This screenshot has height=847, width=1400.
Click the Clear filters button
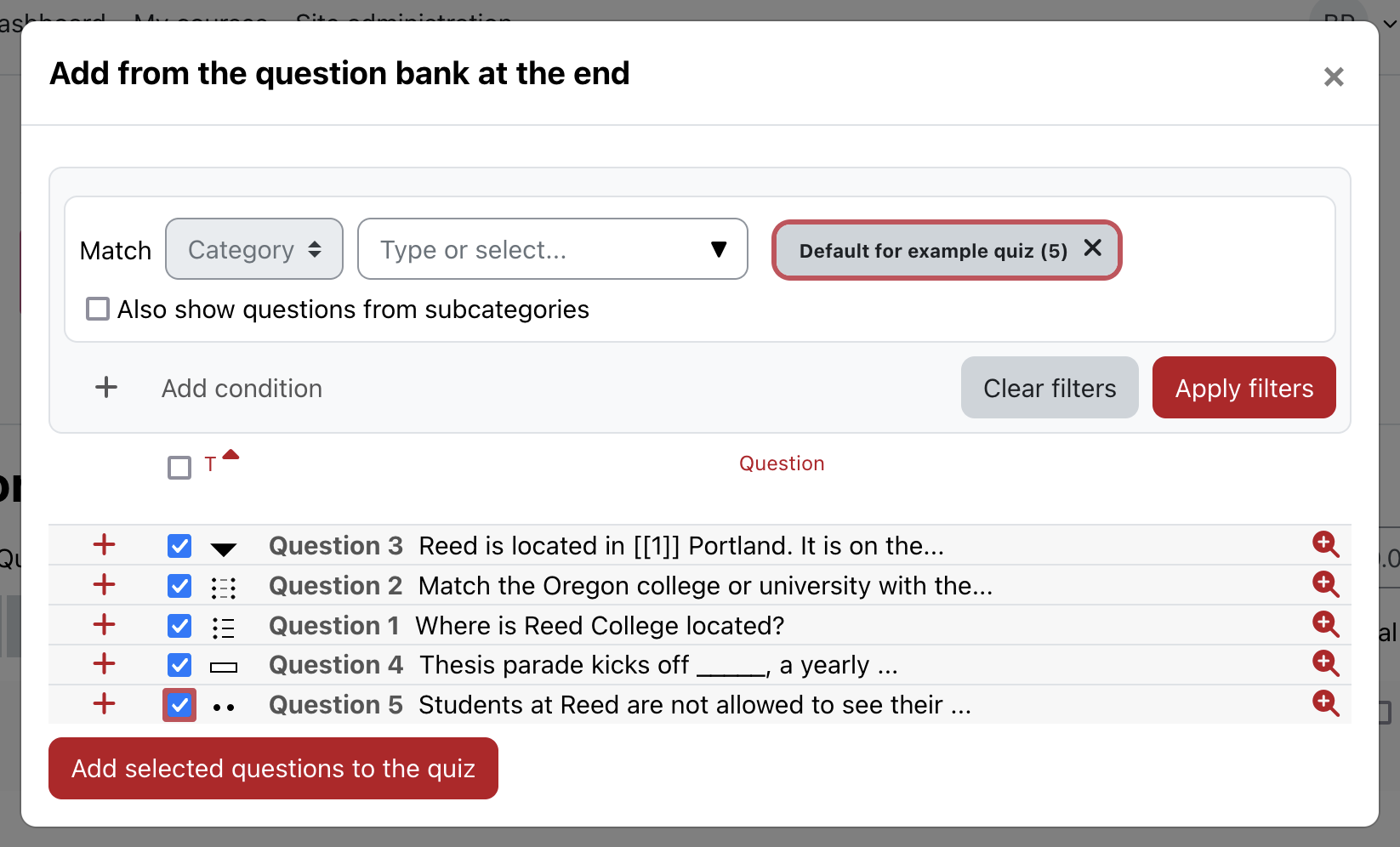pyautogui.click(x=1049, y=388)
